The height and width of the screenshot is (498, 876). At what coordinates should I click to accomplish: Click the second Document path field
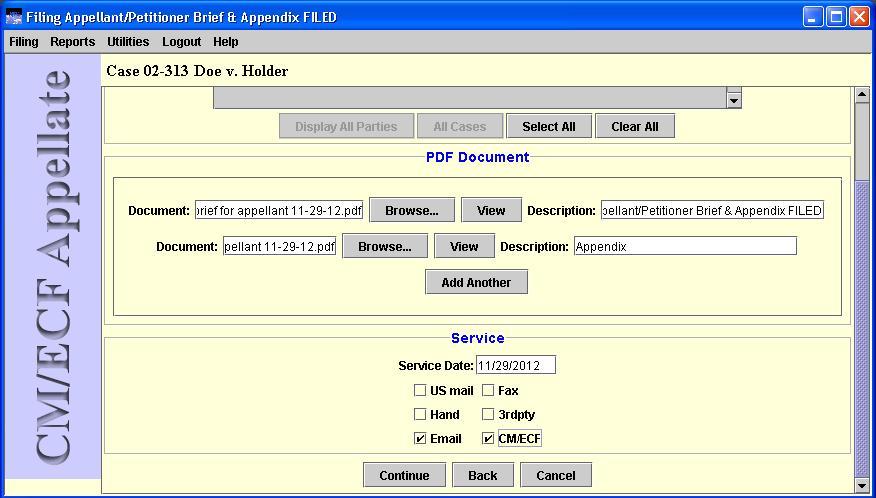click(280, 246)
